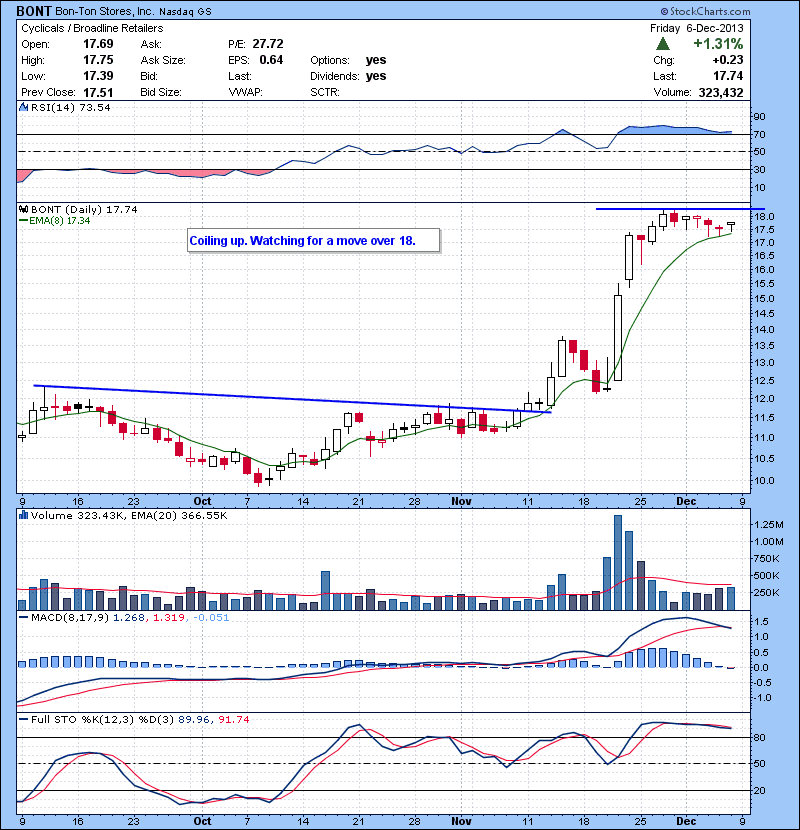Click the RSI 70 level axis label
The image size is (800, 830).
pyautogui.click(x=760, y=134)
